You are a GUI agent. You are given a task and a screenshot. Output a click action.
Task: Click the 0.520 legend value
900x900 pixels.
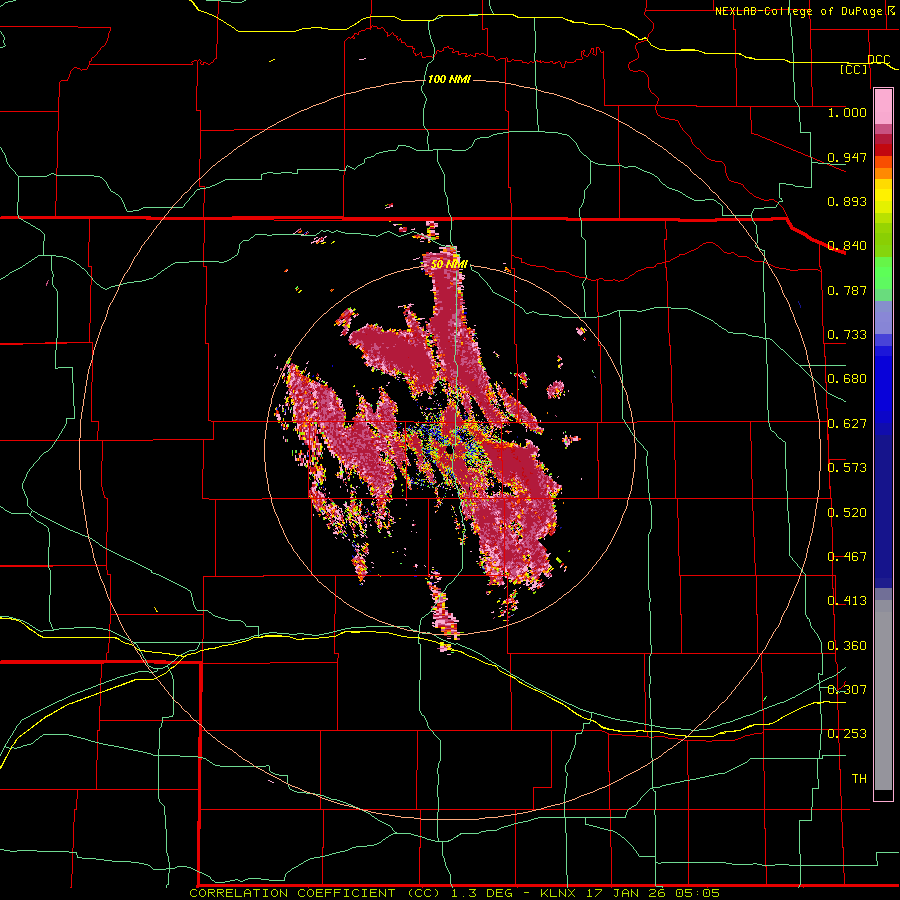pyautogui.click(x=847, y=513)
